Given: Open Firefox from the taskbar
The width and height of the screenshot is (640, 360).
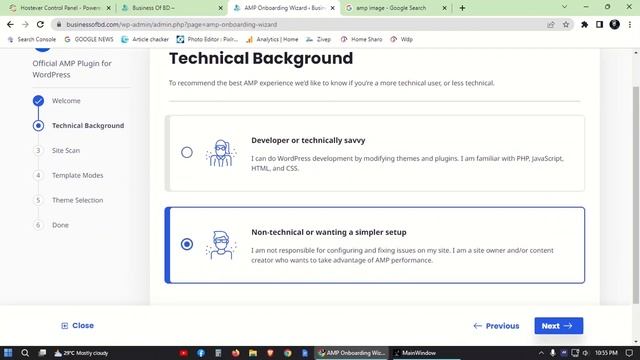Looking at the screenshot, I should coord(236,353).
